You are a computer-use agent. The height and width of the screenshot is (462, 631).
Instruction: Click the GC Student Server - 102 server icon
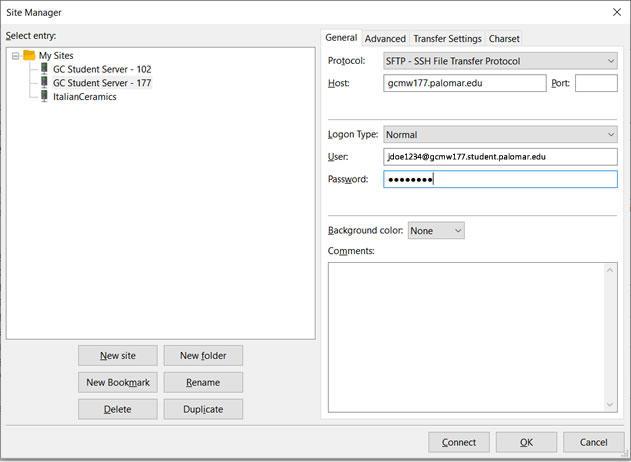pos(44,69)
